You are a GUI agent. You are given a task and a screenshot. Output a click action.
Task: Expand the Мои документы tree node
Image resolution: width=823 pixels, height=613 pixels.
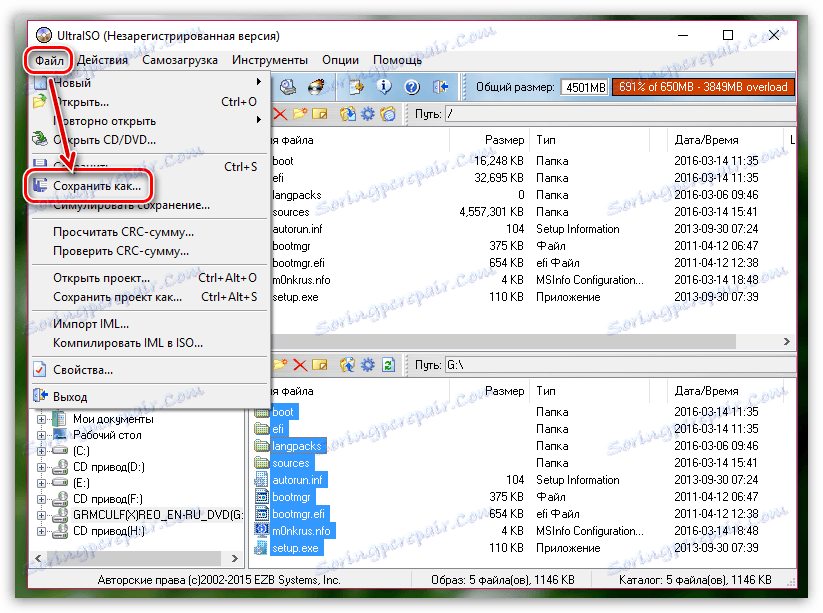(41, 419)
